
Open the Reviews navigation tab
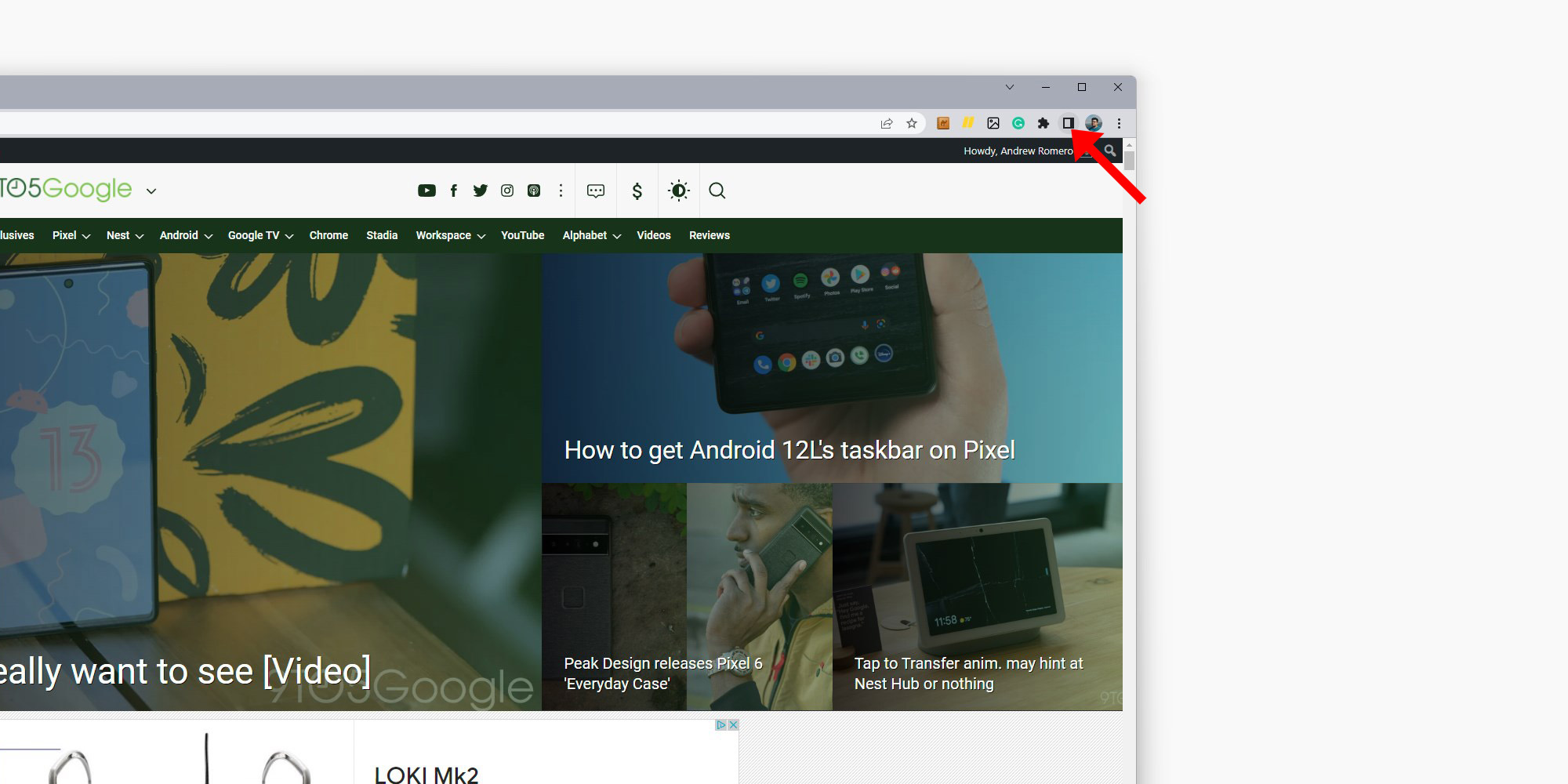pos(709,235)
